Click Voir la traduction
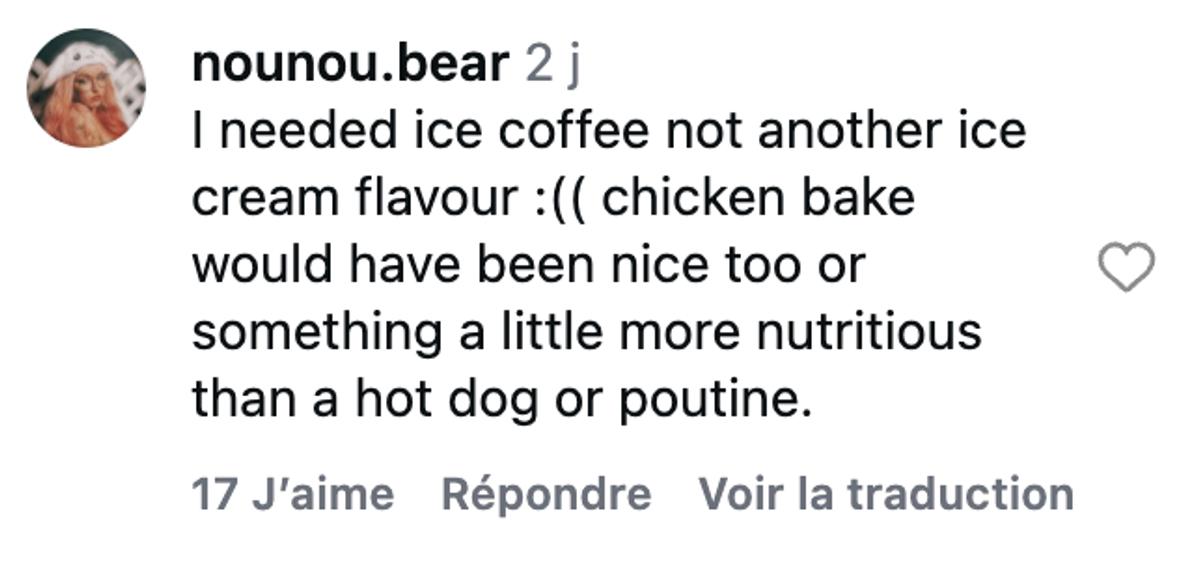 (x=885, y=494)
